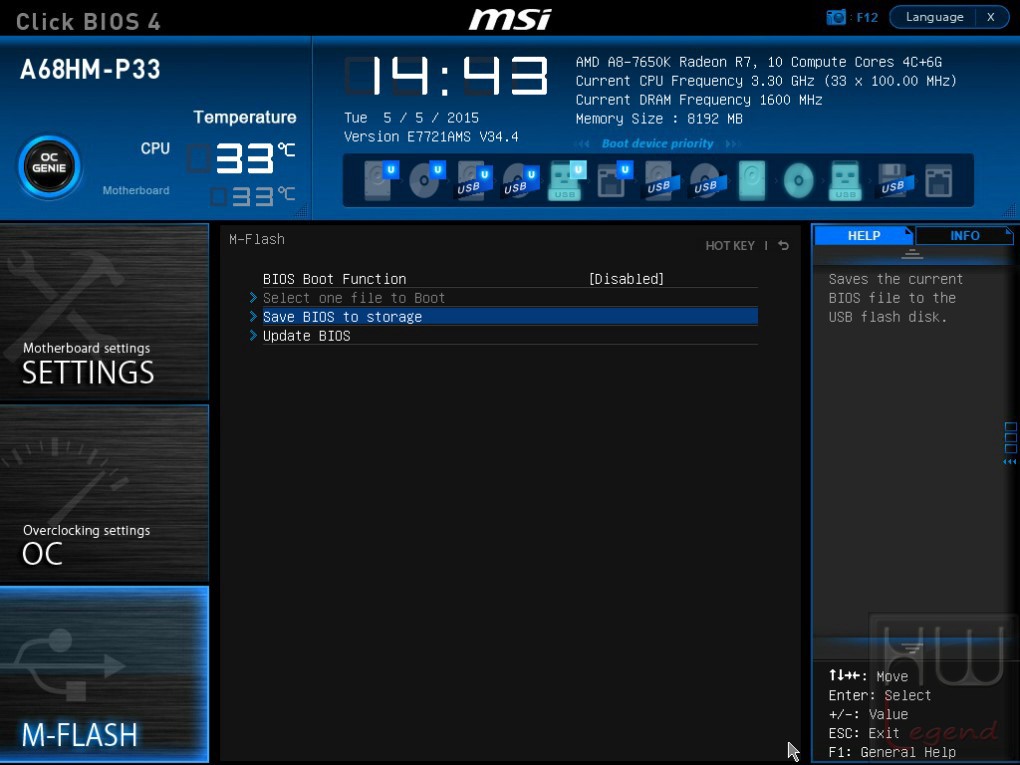The image size is (1020, 765).
Task: Go back using the return arrow icon
Action: tap(784, 245)
